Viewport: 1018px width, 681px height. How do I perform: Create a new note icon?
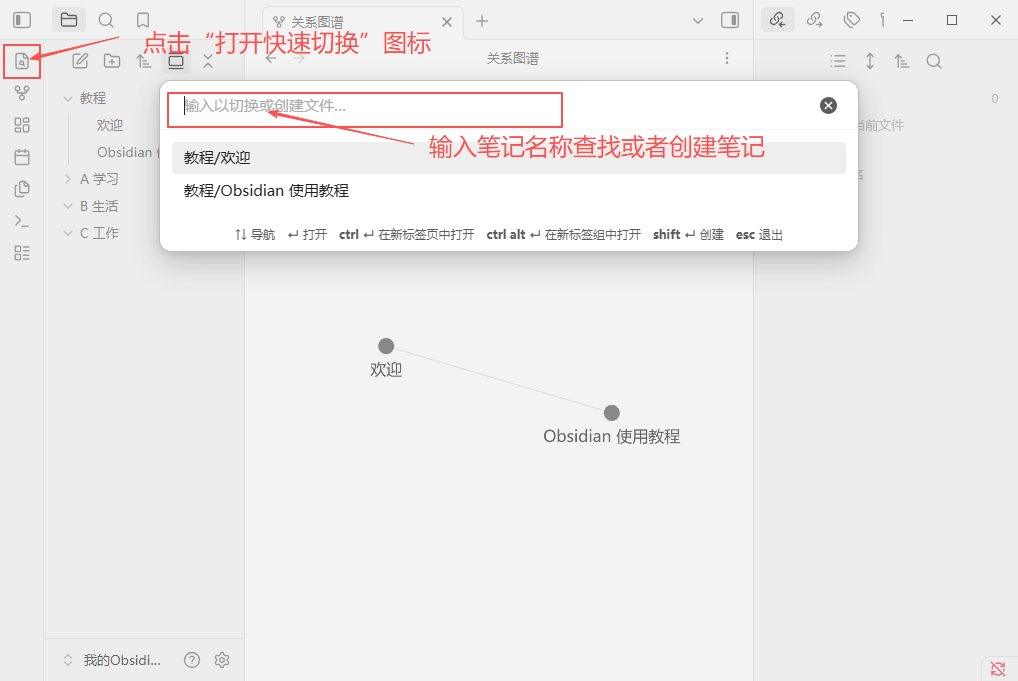click(x=80, y=61)
